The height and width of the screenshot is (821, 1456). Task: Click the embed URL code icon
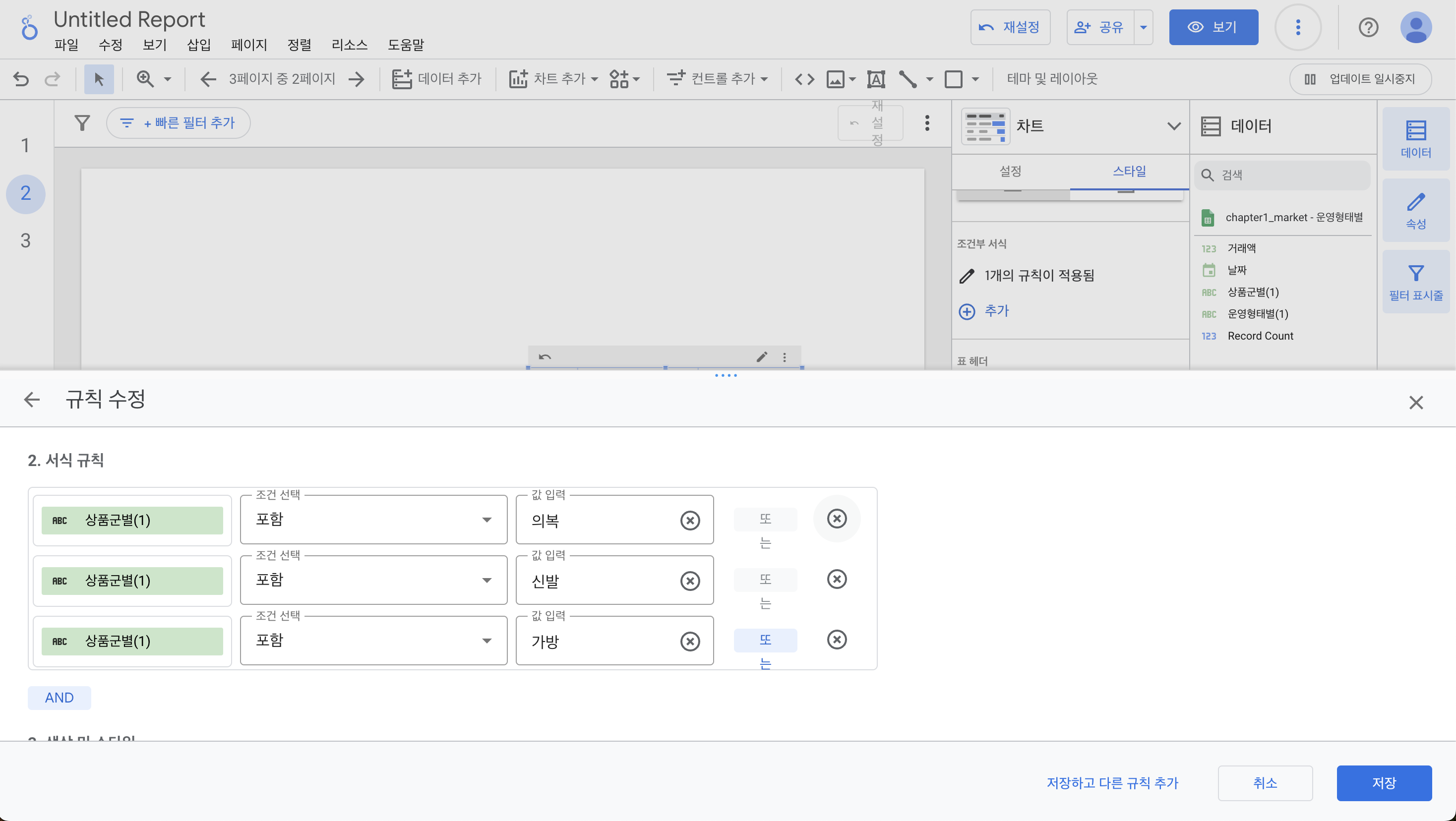pyautogui.click(x=804, y=78)
